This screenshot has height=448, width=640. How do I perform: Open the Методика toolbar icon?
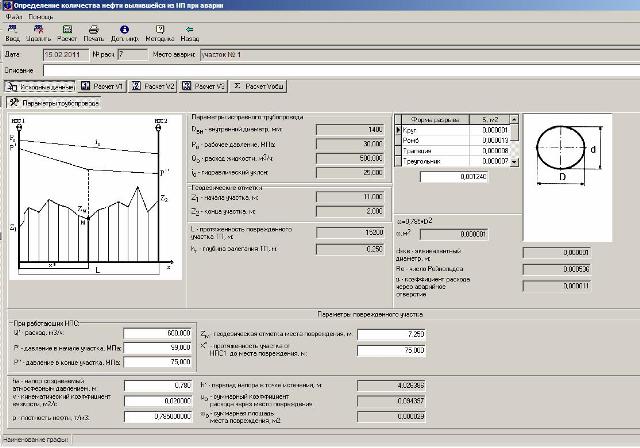[159, 31]
